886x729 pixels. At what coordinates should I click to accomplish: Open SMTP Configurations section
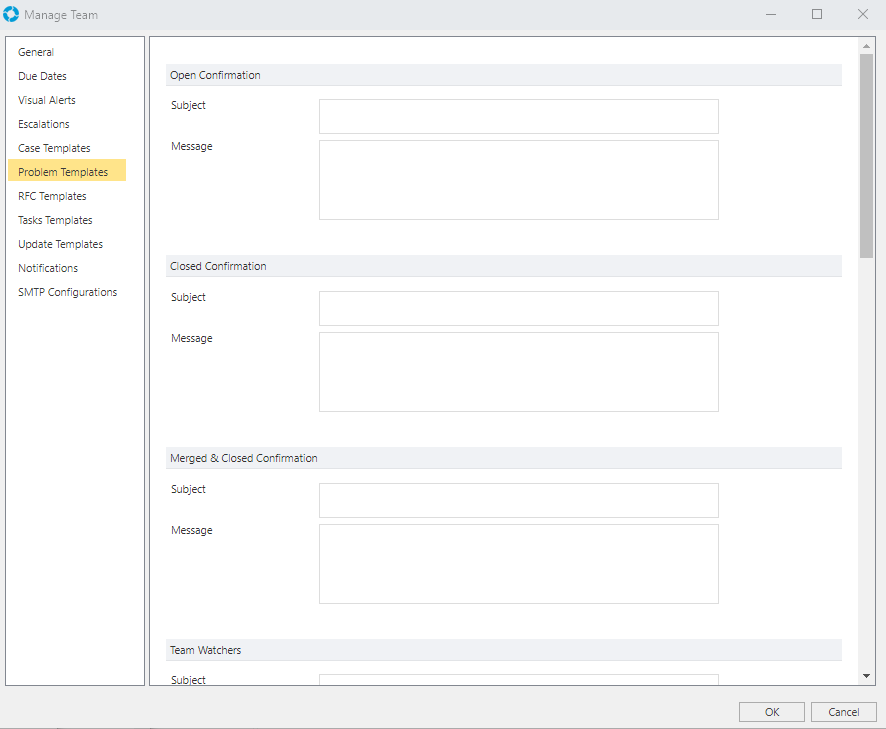[x=67, y=292]
